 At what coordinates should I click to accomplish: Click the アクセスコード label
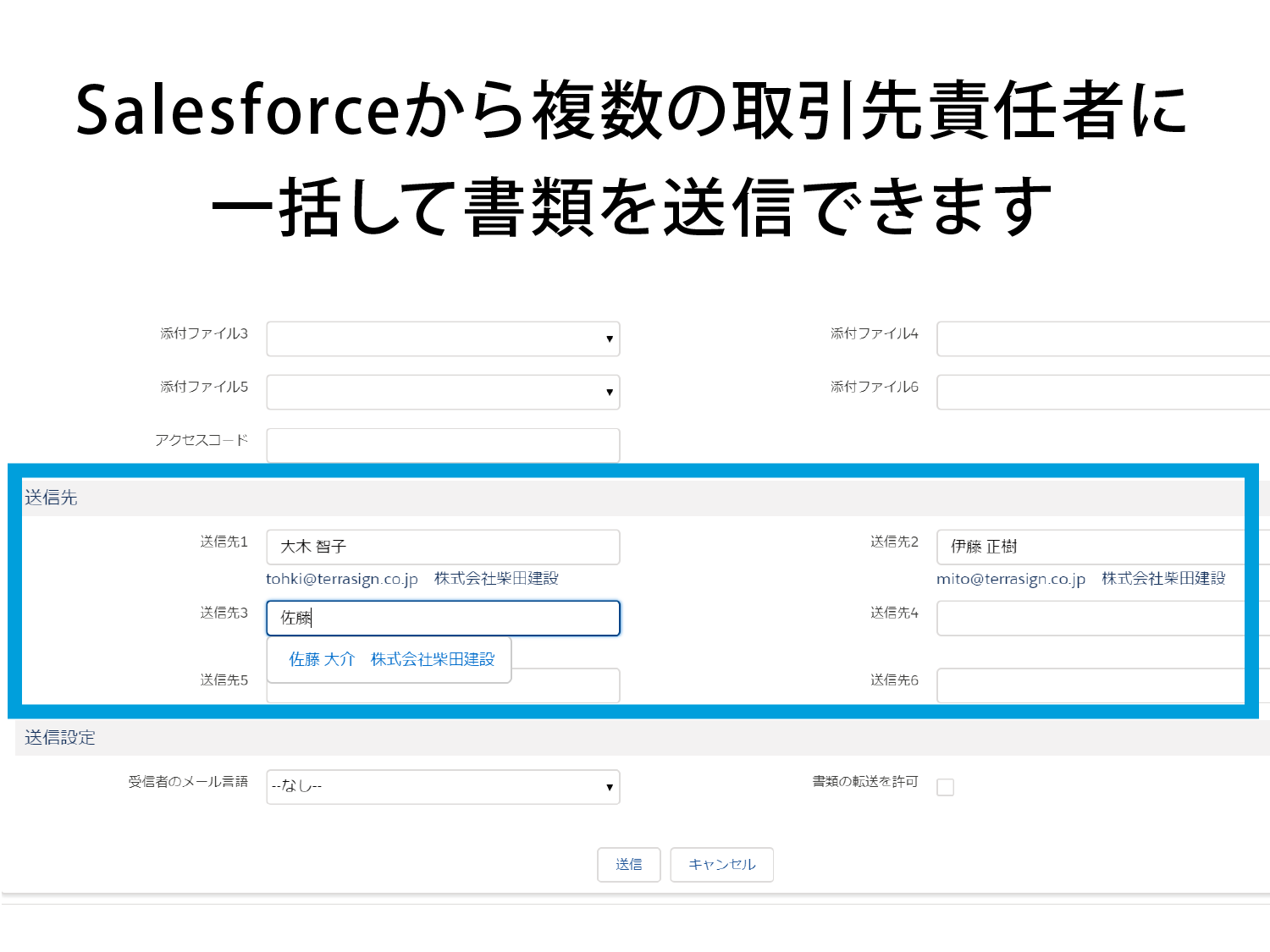202,440
